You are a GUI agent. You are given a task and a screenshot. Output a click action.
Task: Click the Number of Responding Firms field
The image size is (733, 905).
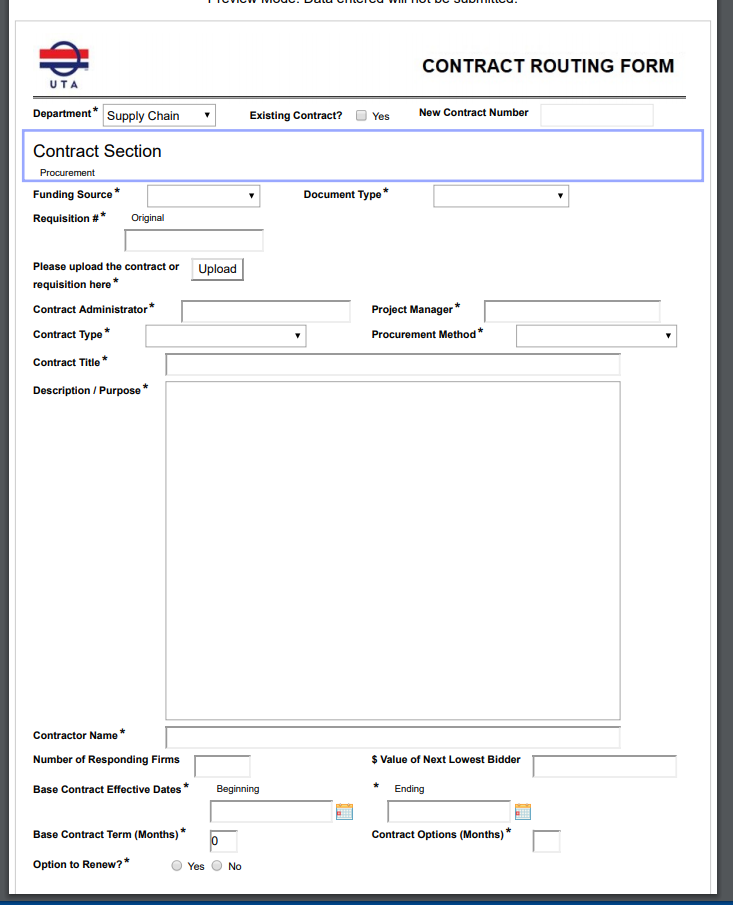222,766
